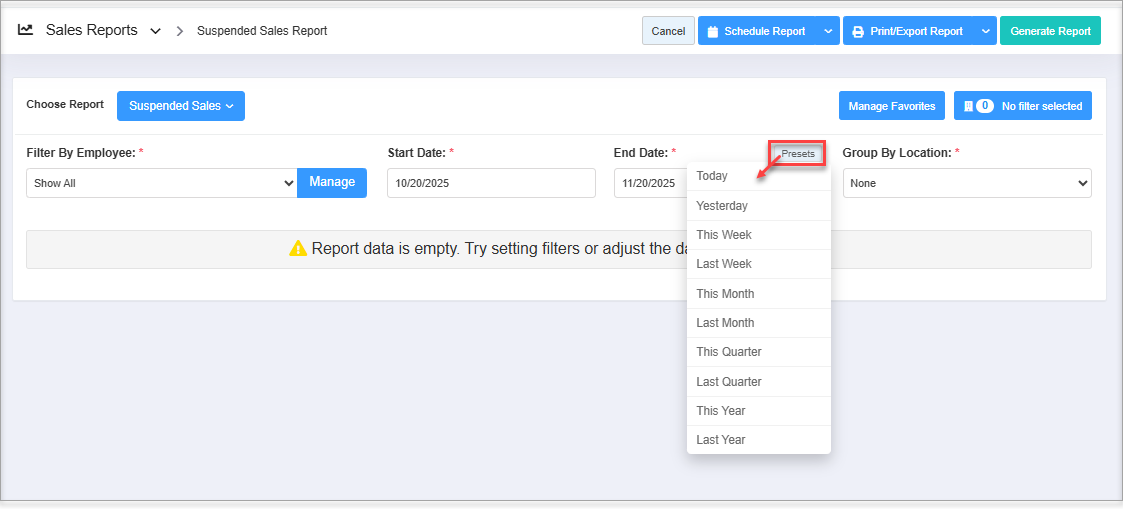1123x509 pixels.
Task: Click the Print/Export Report printer button
Action: tap(907, 31)
